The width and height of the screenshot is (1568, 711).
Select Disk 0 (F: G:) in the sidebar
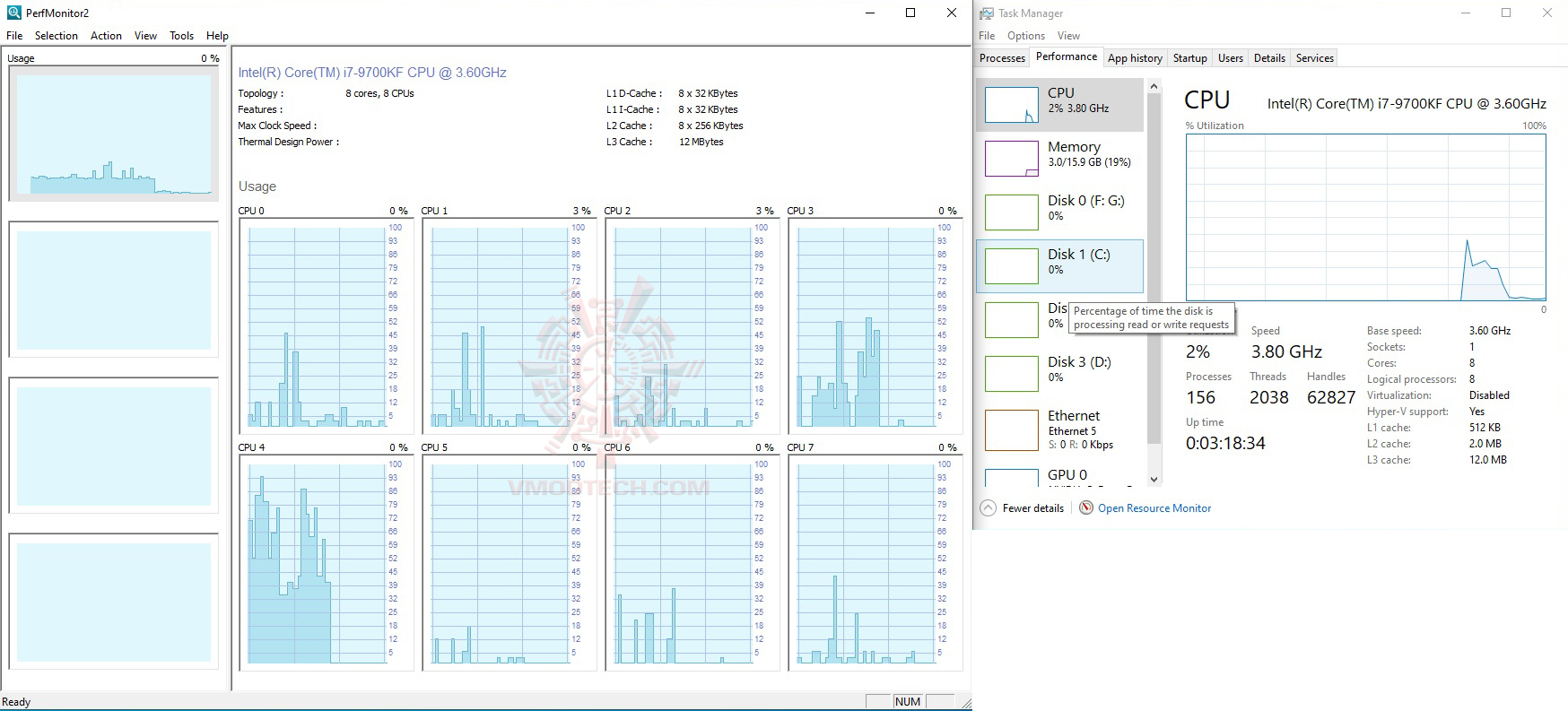coord(1059,212)
